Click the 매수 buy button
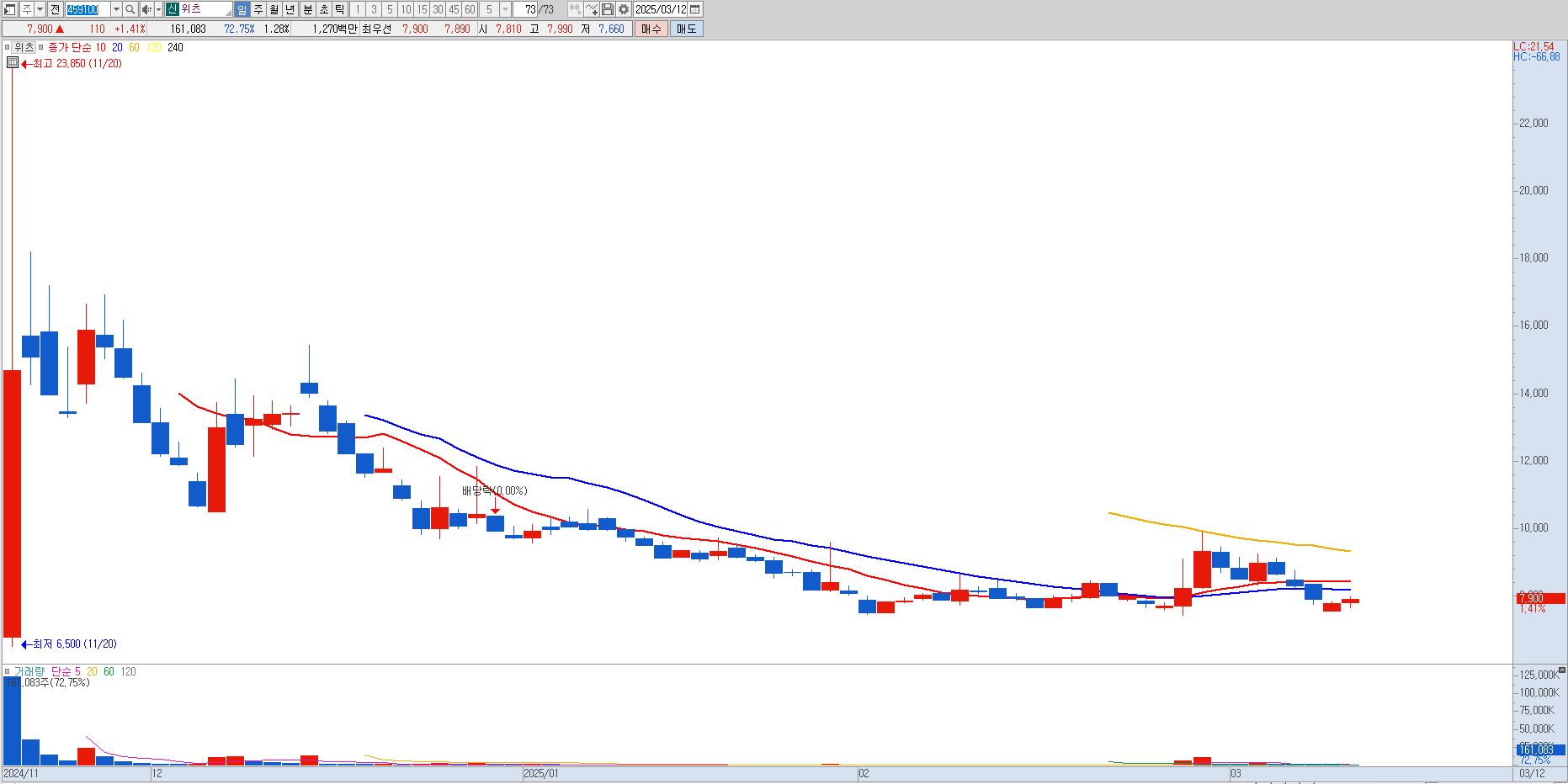 [x=651, y=29]
